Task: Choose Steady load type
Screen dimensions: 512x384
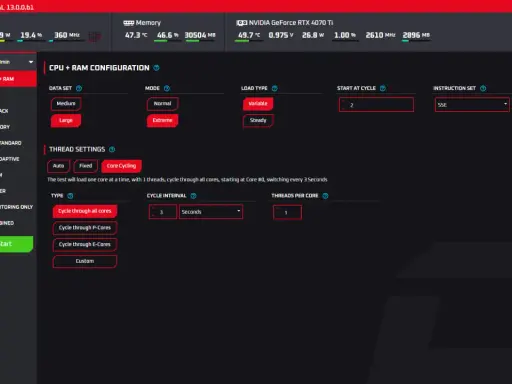Action: 258,120
